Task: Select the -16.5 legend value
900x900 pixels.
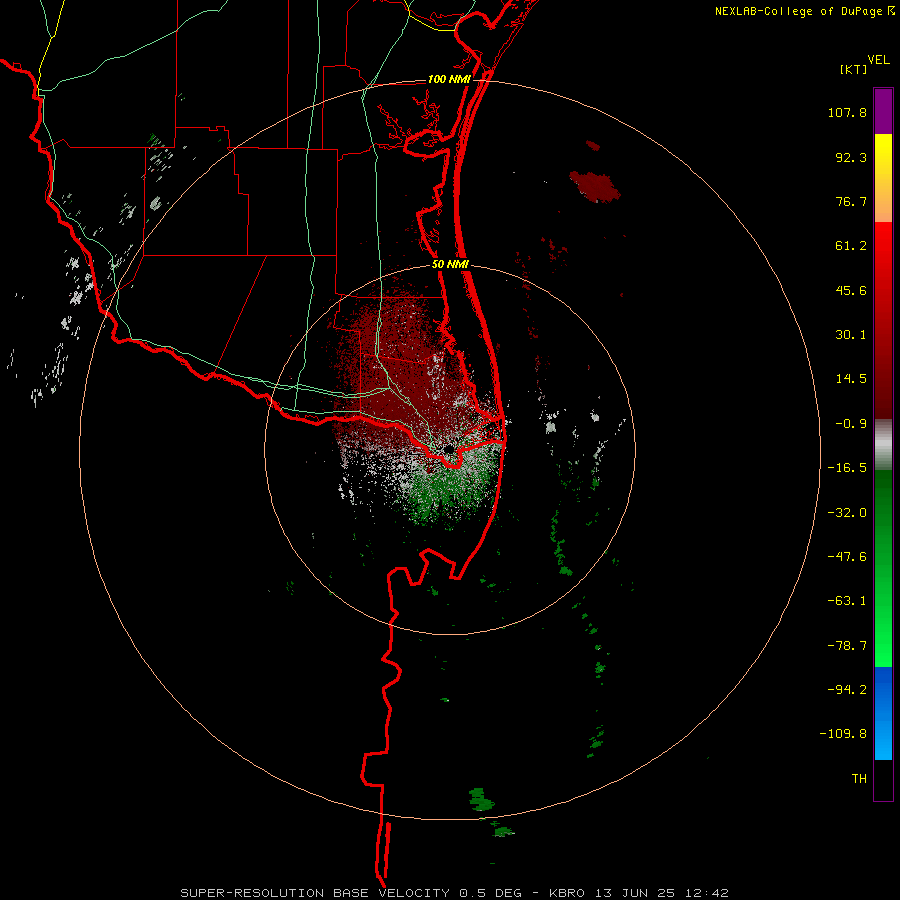Action: [x=847, y=468]
